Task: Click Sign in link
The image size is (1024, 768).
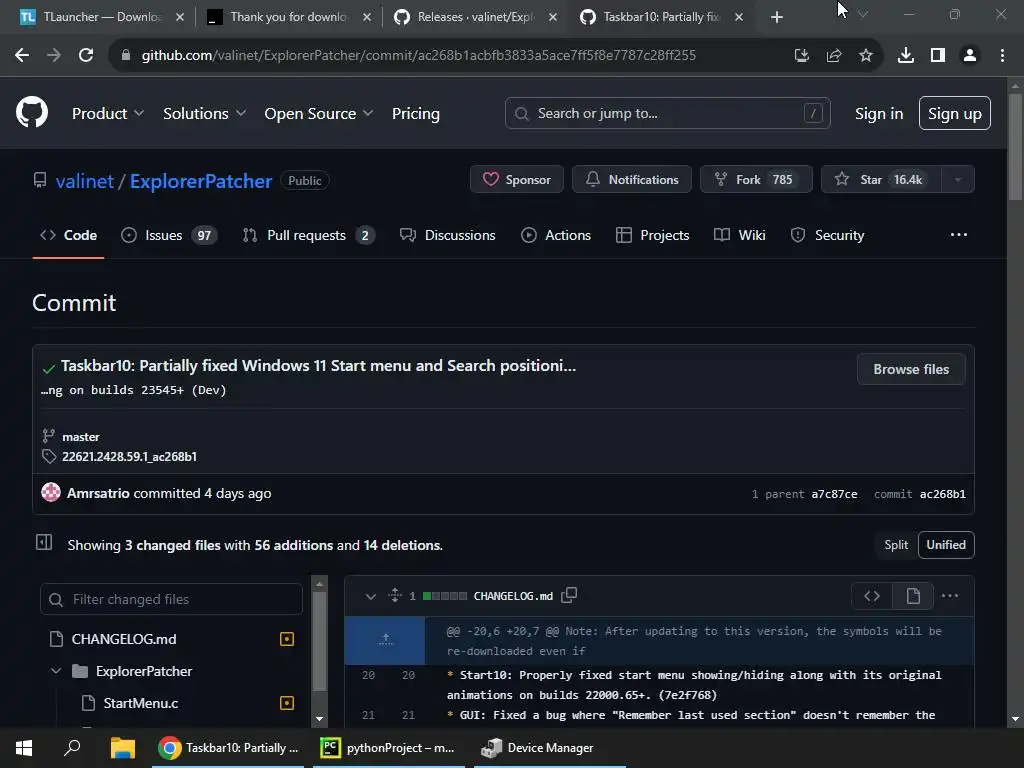Action: tap(878, 114)
